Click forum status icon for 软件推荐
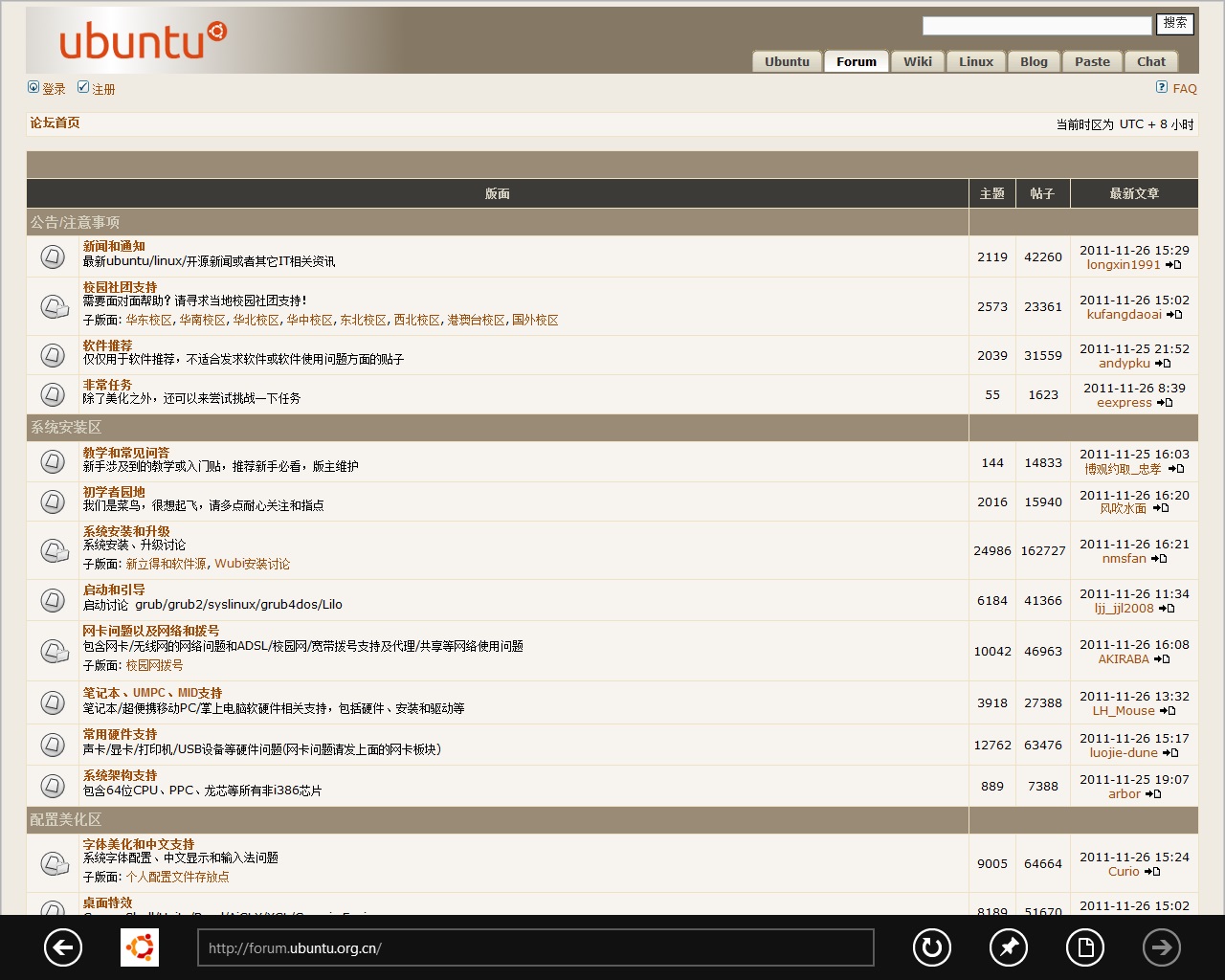Viewport: 1225px width, 980px height. tap(53, 355)
